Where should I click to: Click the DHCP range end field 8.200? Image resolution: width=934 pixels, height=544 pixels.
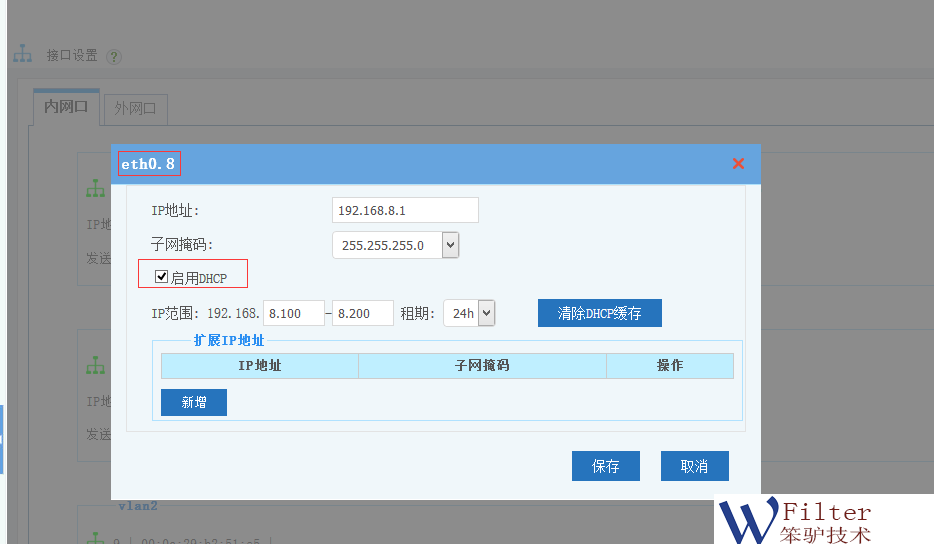pos(362,313)
